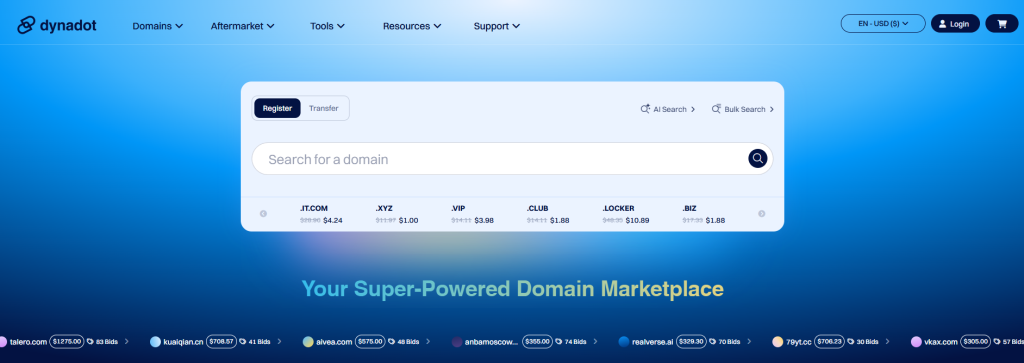The width and height of the screenshot is (1024, 363).
Task: Select the .XYZ $1.00 deal
Action: 397,214
